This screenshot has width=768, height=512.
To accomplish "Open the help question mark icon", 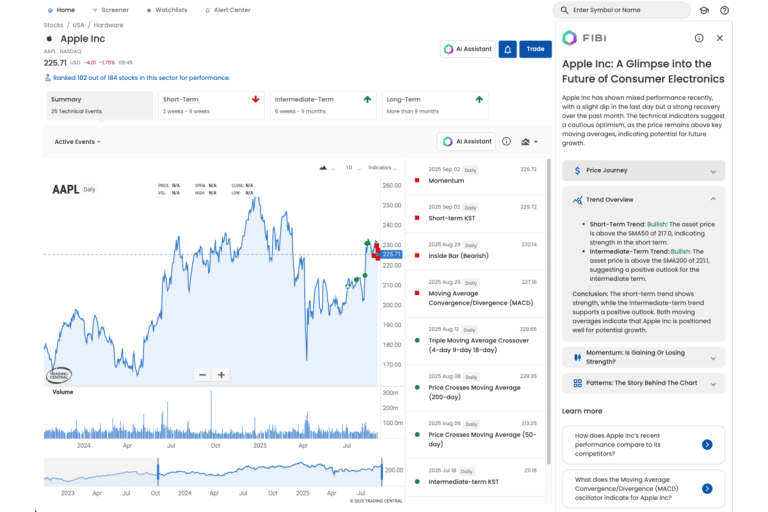I will pos(724,10).
